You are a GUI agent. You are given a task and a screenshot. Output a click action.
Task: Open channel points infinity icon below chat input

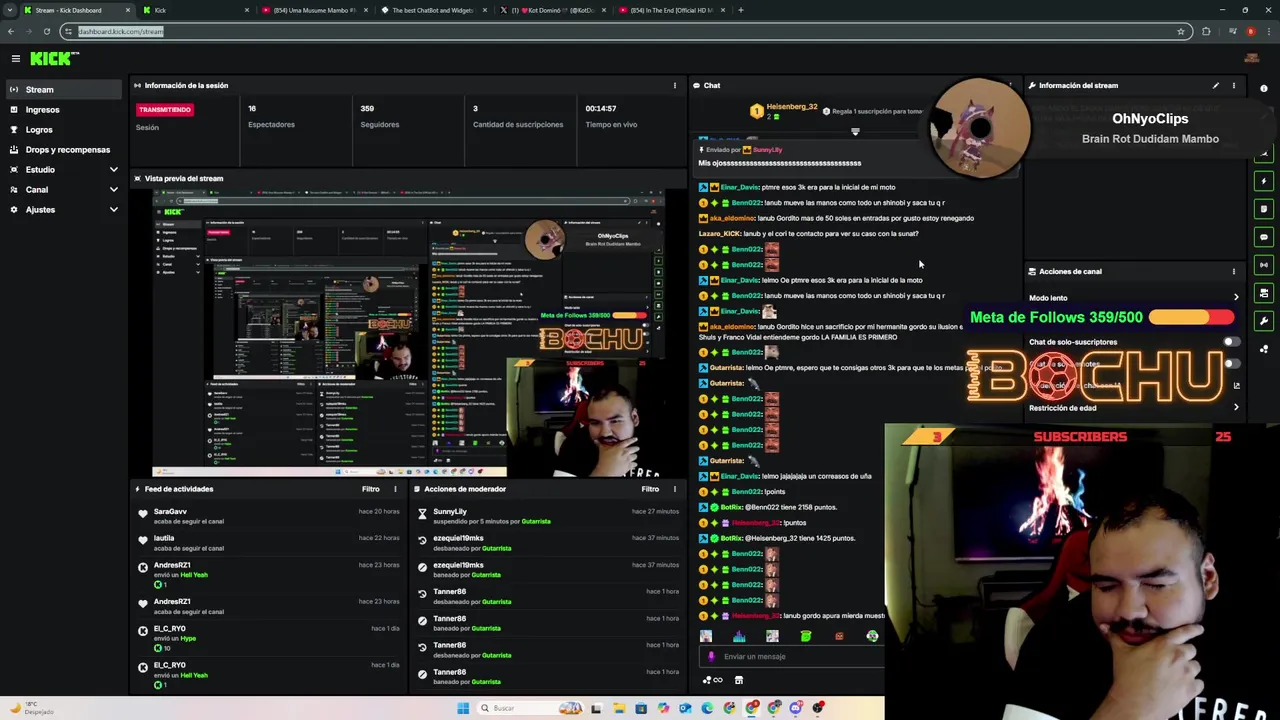(713, 680)
